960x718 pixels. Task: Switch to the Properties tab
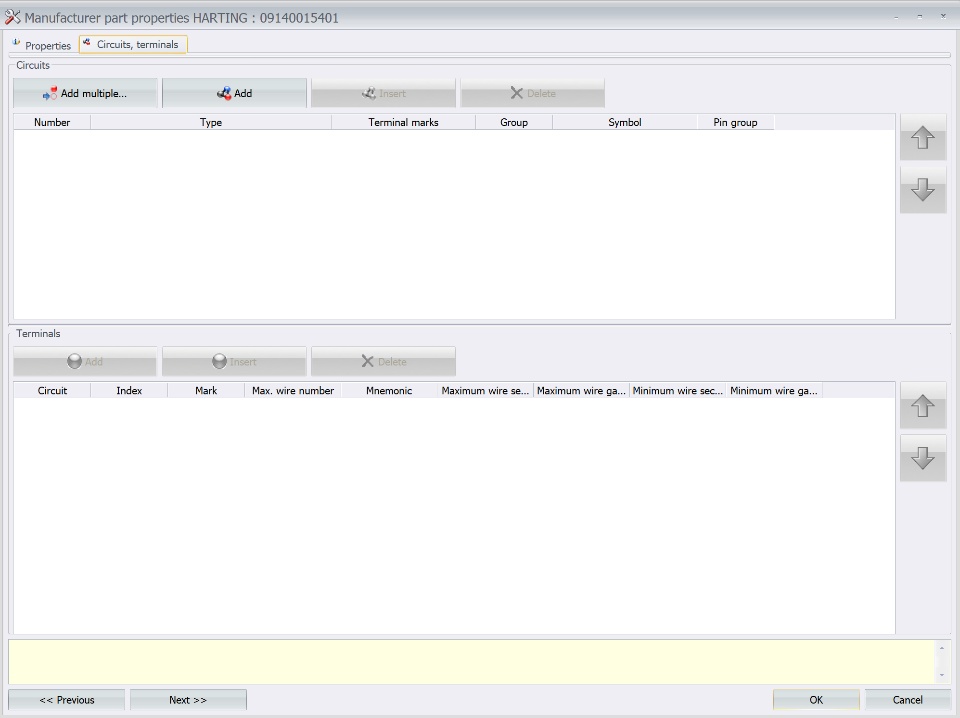click(x=42, y=45)
